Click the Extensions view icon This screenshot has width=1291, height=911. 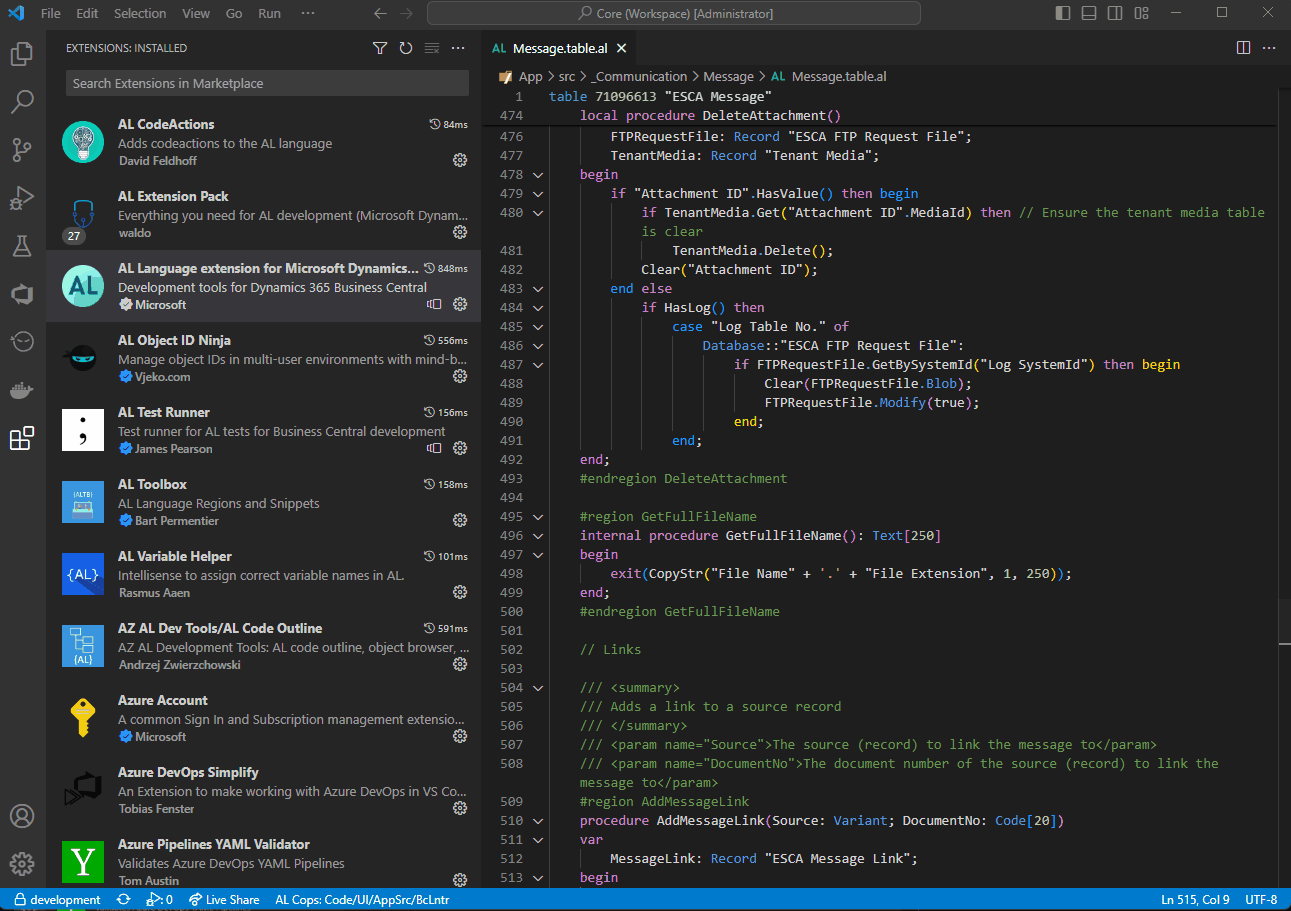tap(22, 438)
